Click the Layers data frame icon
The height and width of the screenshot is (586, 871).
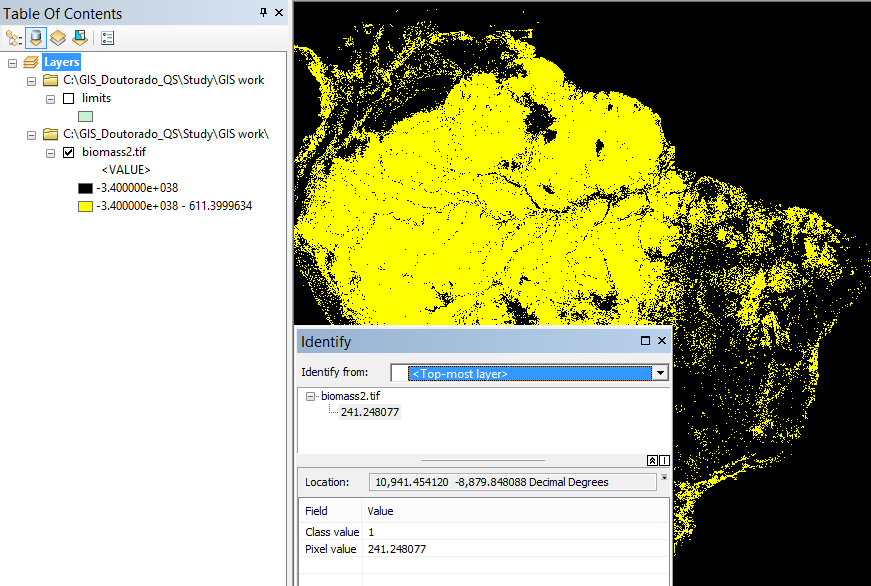[x=30, y=61]
